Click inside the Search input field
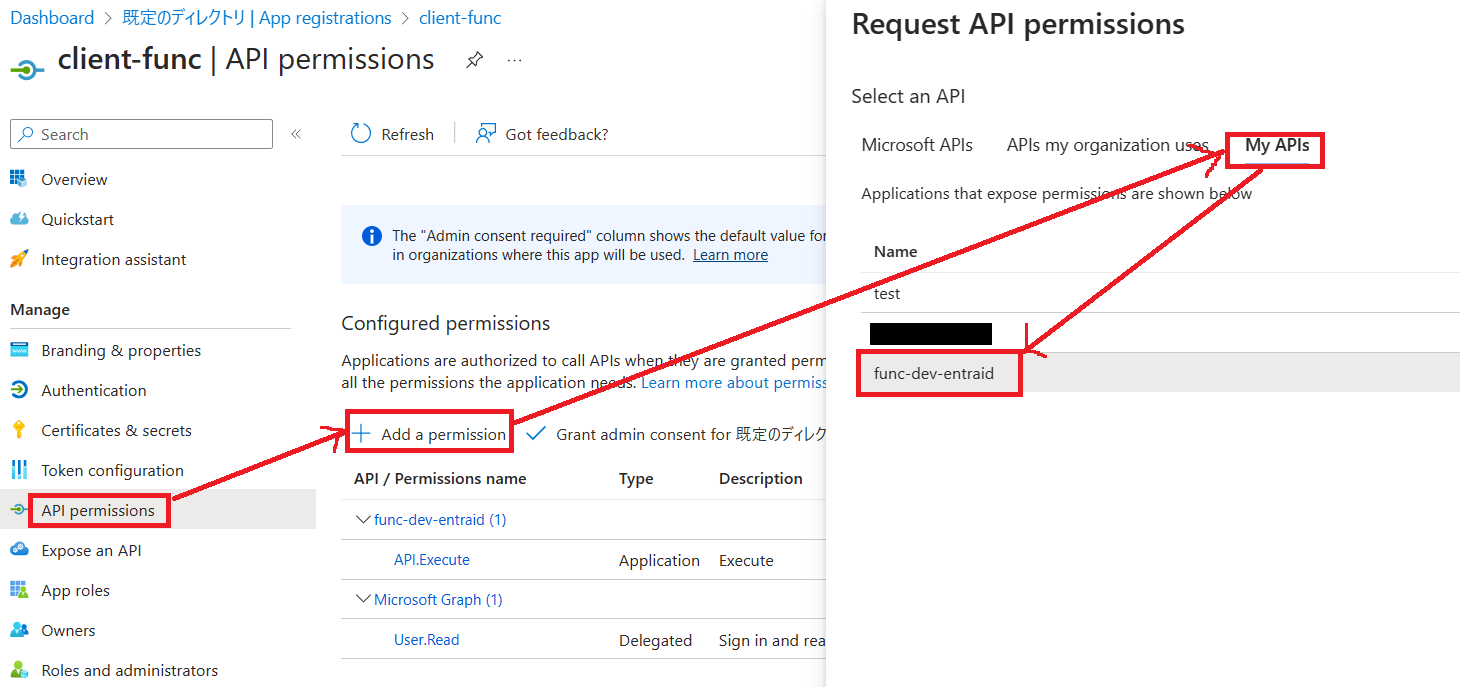The width and height of the screenshot is (1460, 687). [140, 133]
